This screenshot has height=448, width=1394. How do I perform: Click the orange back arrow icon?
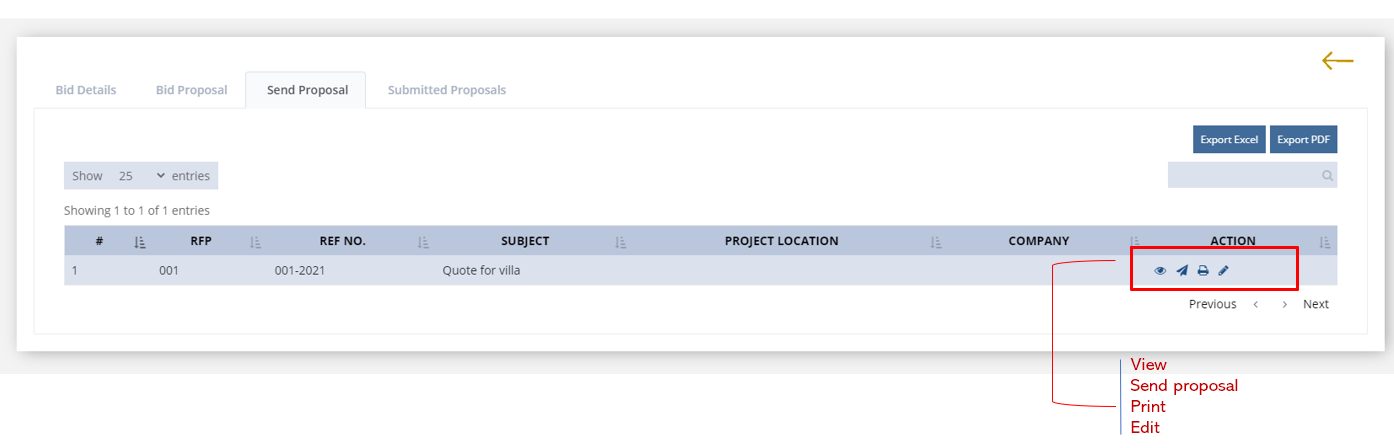[1337, 61]
